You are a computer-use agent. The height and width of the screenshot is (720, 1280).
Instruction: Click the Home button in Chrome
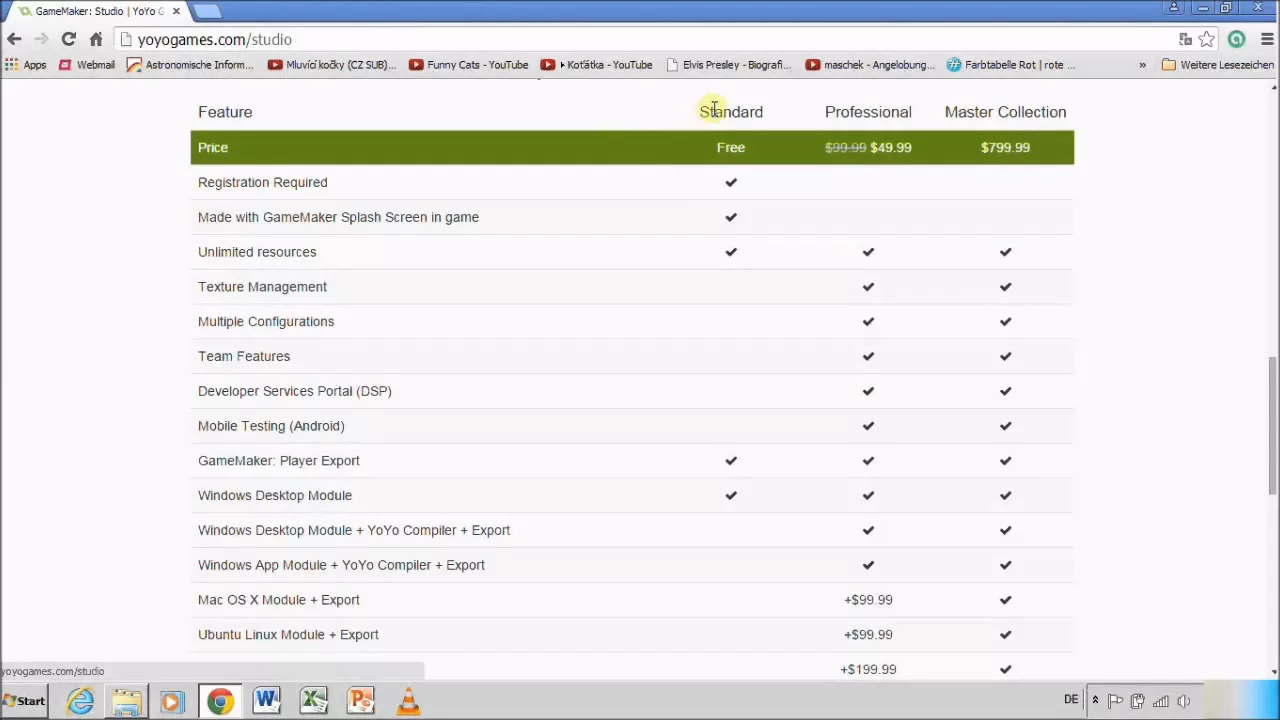point(96,39)
